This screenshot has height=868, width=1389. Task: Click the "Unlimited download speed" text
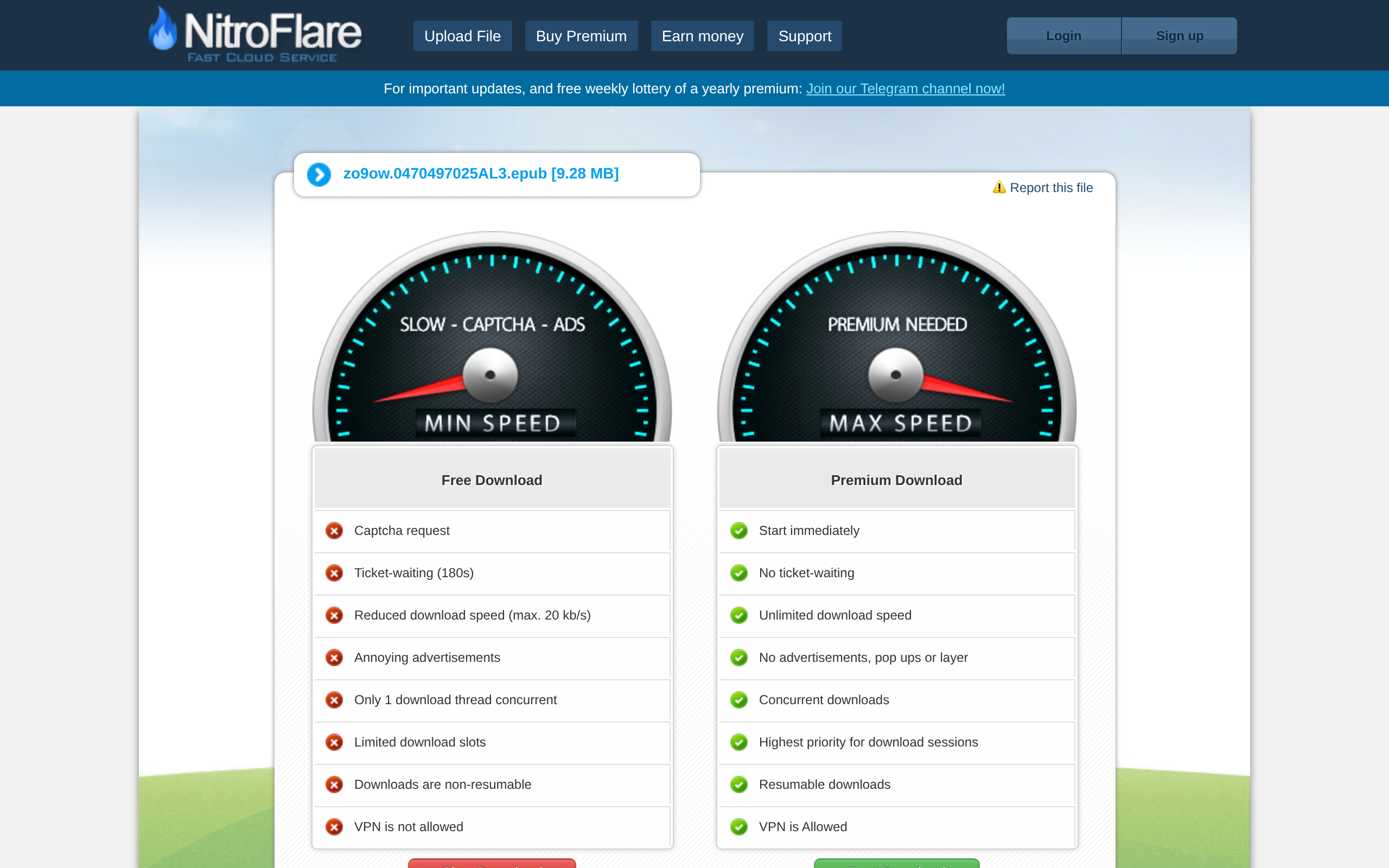coord(835,615)
